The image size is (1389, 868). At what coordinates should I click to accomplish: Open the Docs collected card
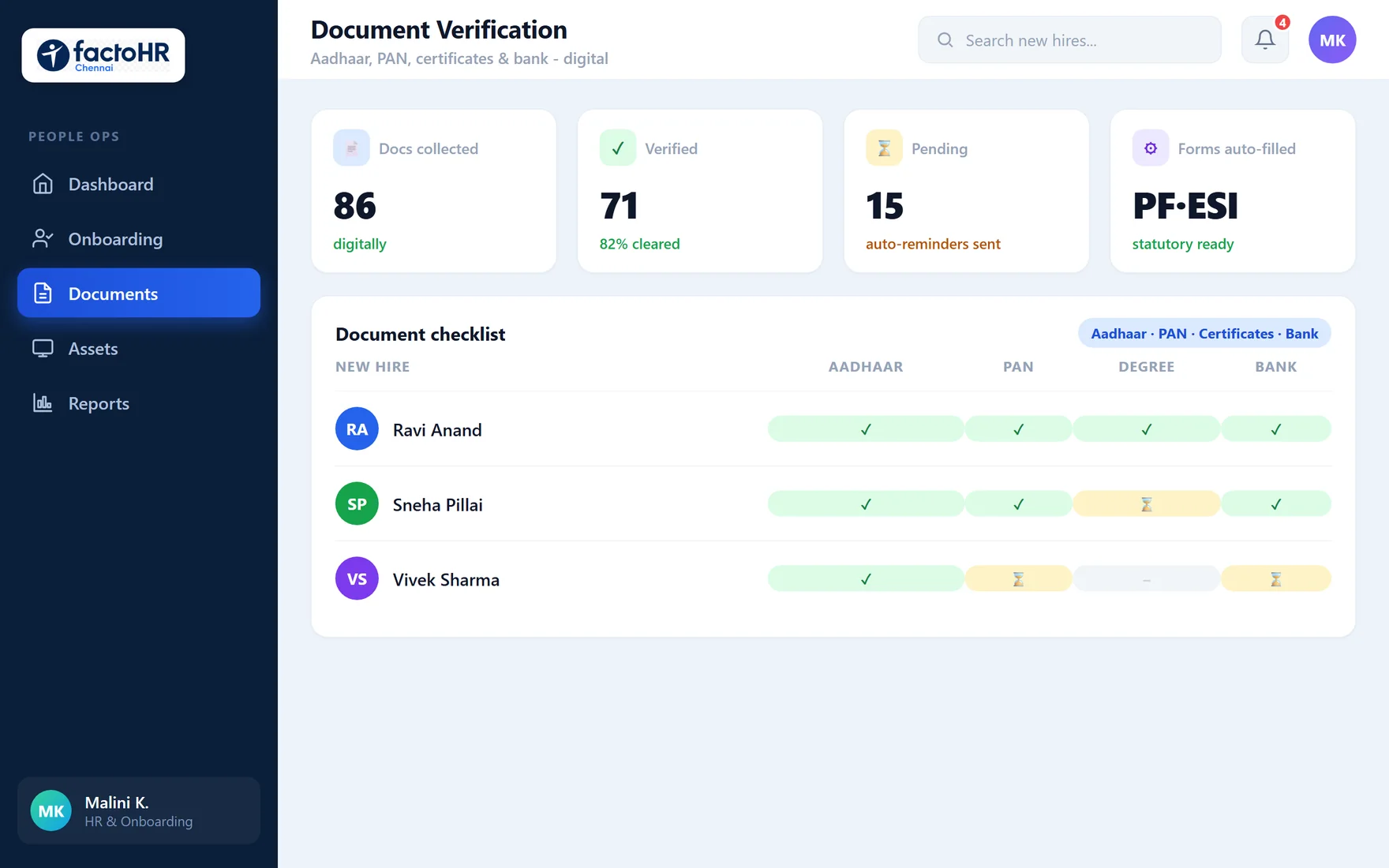(434, 191)
